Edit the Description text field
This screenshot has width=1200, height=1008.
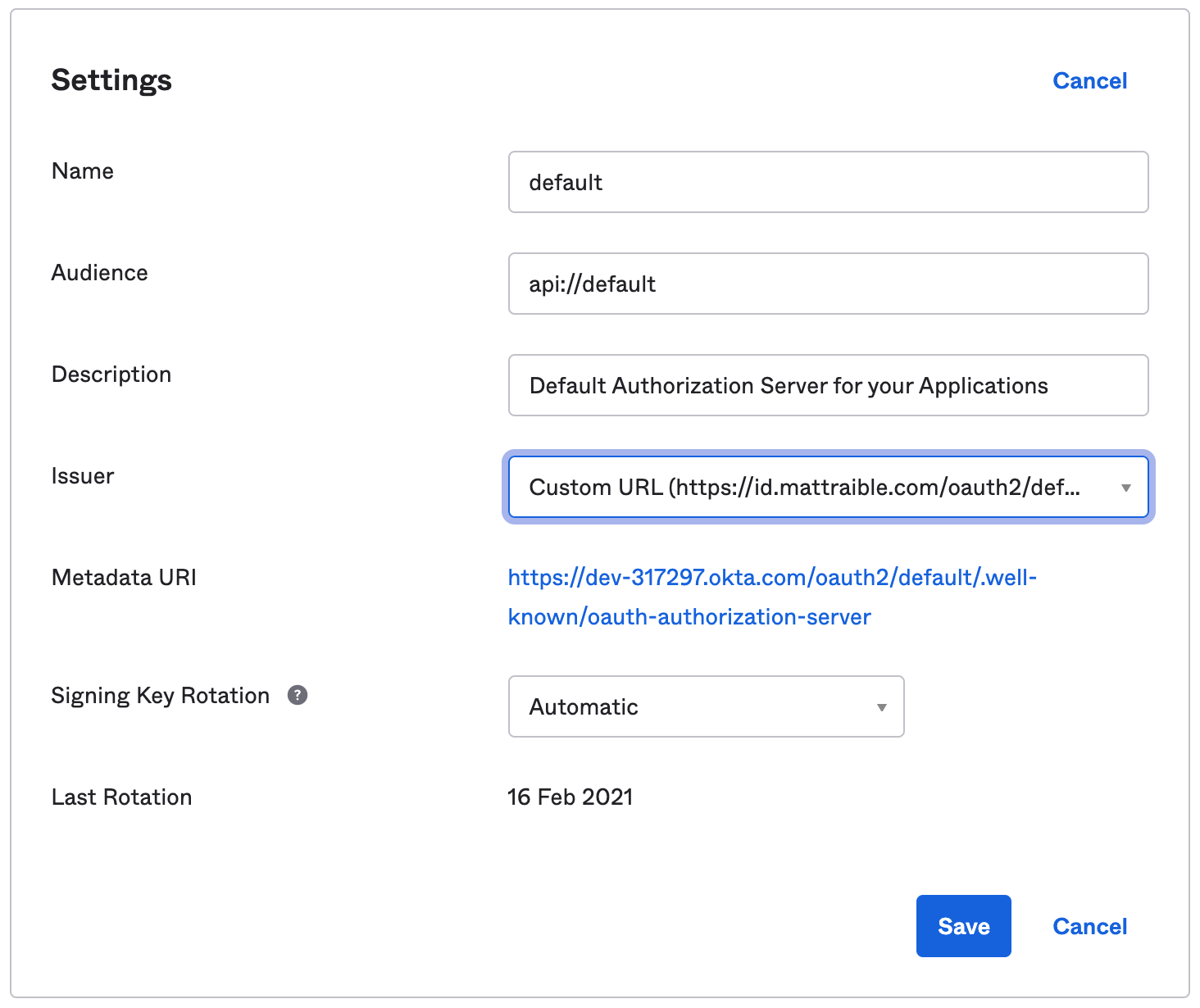point(828,385)
